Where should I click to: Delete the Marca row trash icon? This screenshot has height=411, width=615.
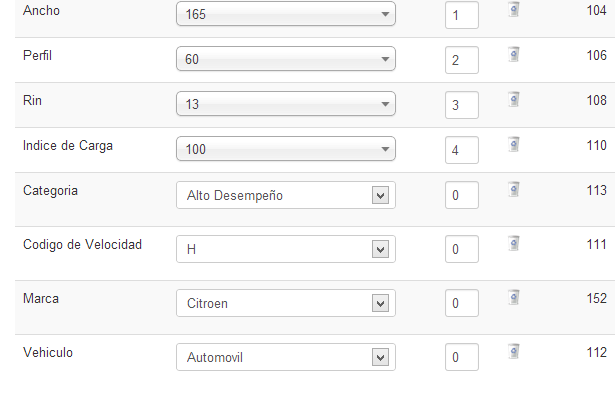click(514, 298)
